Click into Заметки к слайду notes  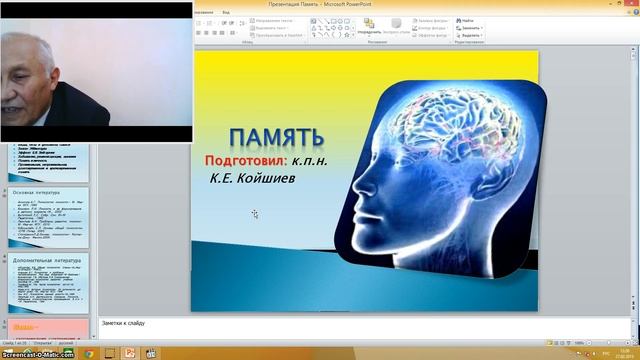364,328
